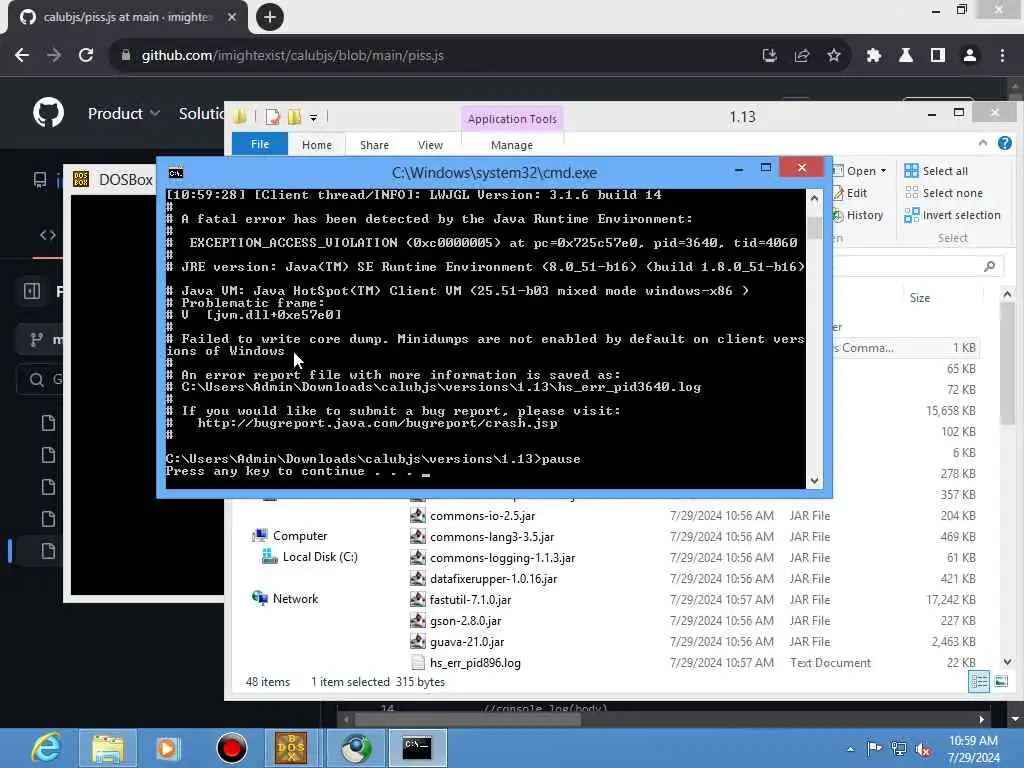Switch Explorer to large icons view button
Image resolution: width=1024 pixels, height=768 pixels.
coord(1001,682)
